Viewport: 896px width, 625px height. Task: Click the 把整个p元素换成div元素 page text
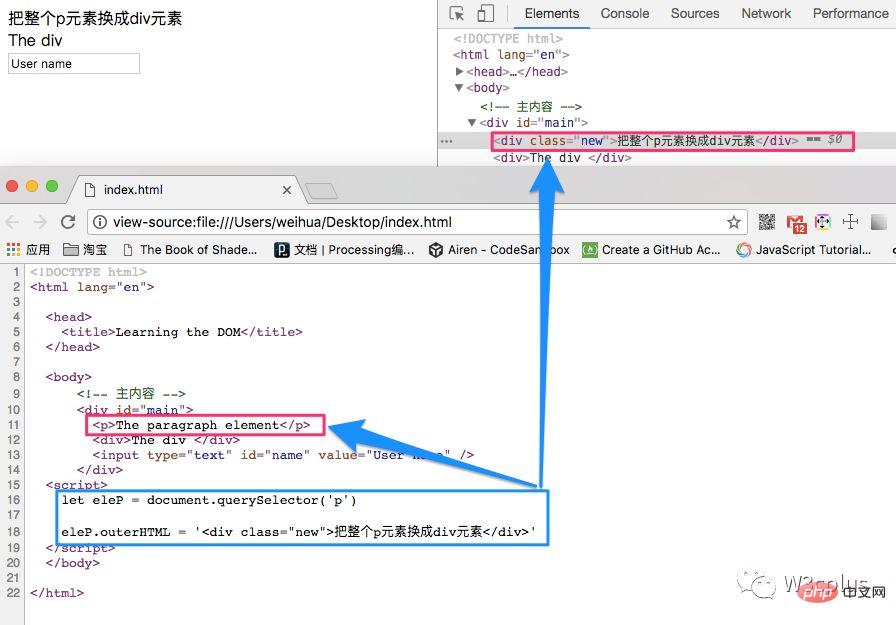coord(95,19)
